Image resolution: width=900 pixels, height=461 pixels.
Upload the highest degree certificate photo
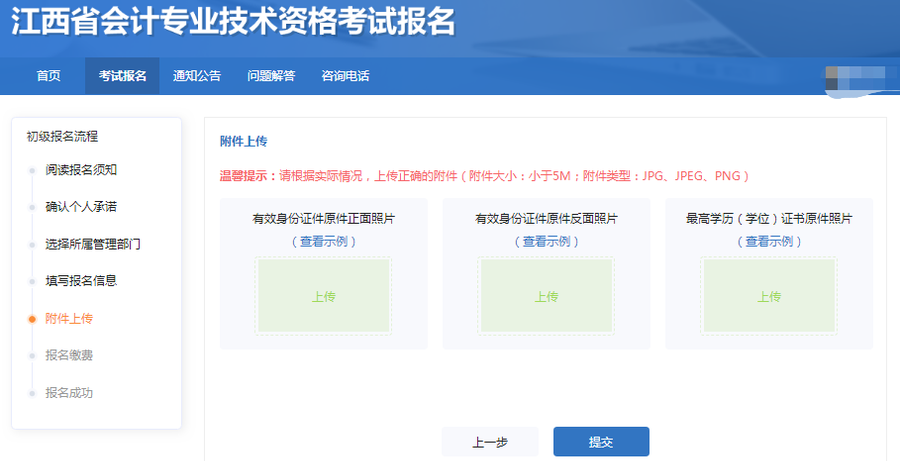pos(768,296)
